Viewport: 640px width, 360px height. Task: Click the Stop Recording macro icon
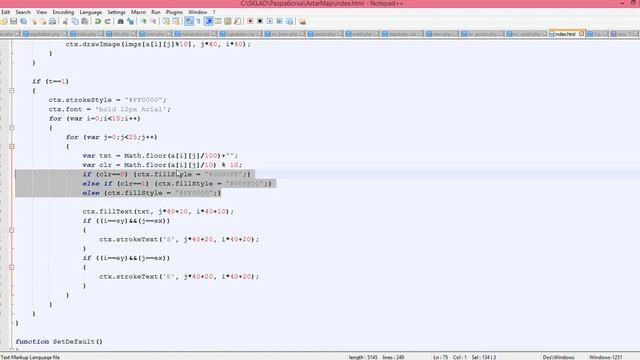click(x=260, y=21)
